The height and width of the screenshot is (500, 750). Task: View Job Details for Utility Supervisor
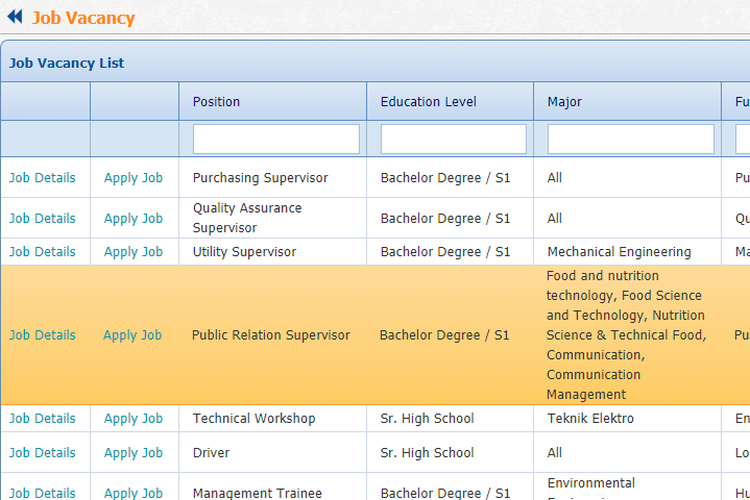click(x=42, y=252)
